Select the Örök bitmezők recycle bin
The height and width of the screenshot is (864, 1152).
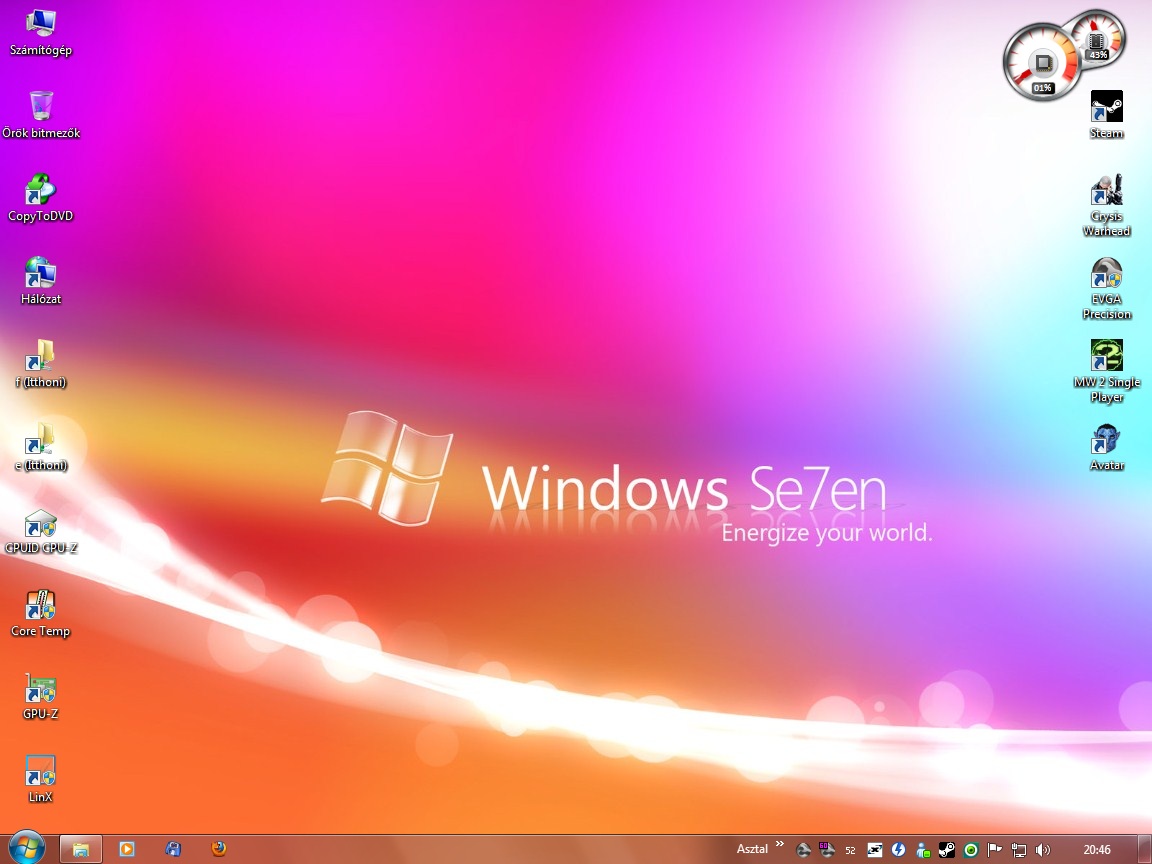40,115
